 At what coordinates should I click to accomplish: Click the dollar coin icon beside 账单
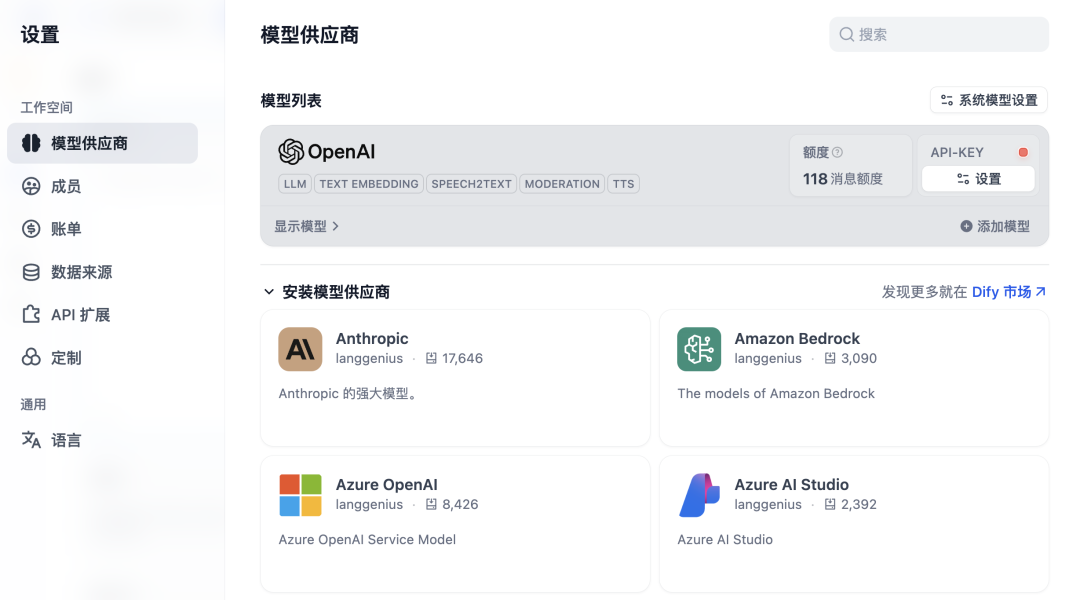[x=31, y=229]
